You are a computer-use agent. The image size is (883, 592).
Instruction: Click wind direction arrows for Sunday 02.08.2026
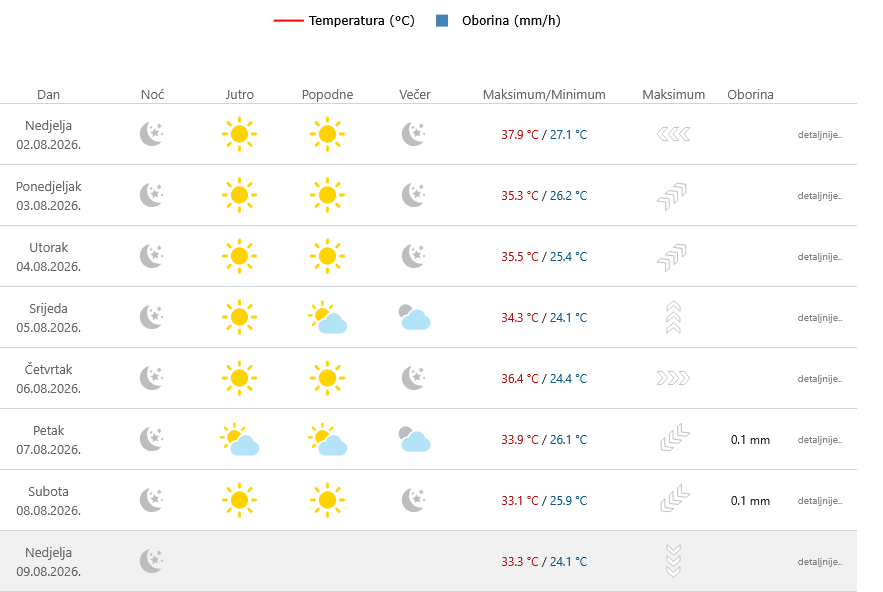[674, 134]
